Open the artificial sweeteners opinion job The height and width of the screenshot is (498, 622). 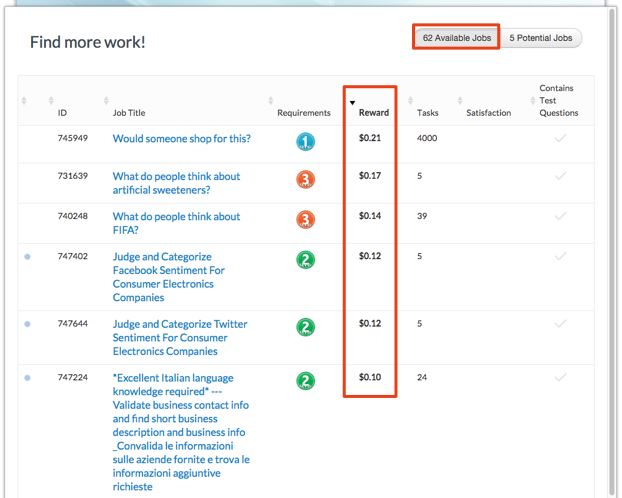[x=176, y=183]
